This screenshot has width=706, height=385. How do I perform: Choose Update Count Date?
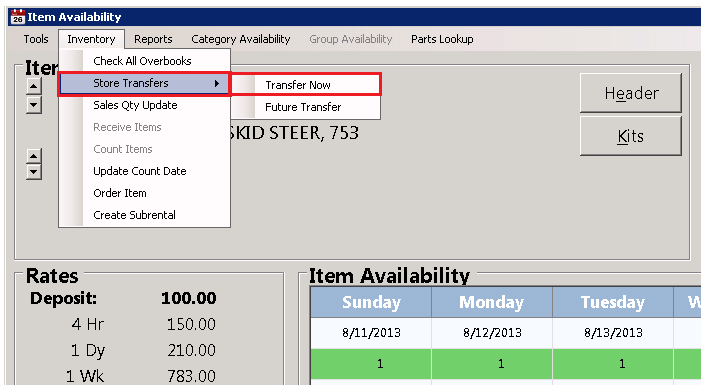[145, 171]
